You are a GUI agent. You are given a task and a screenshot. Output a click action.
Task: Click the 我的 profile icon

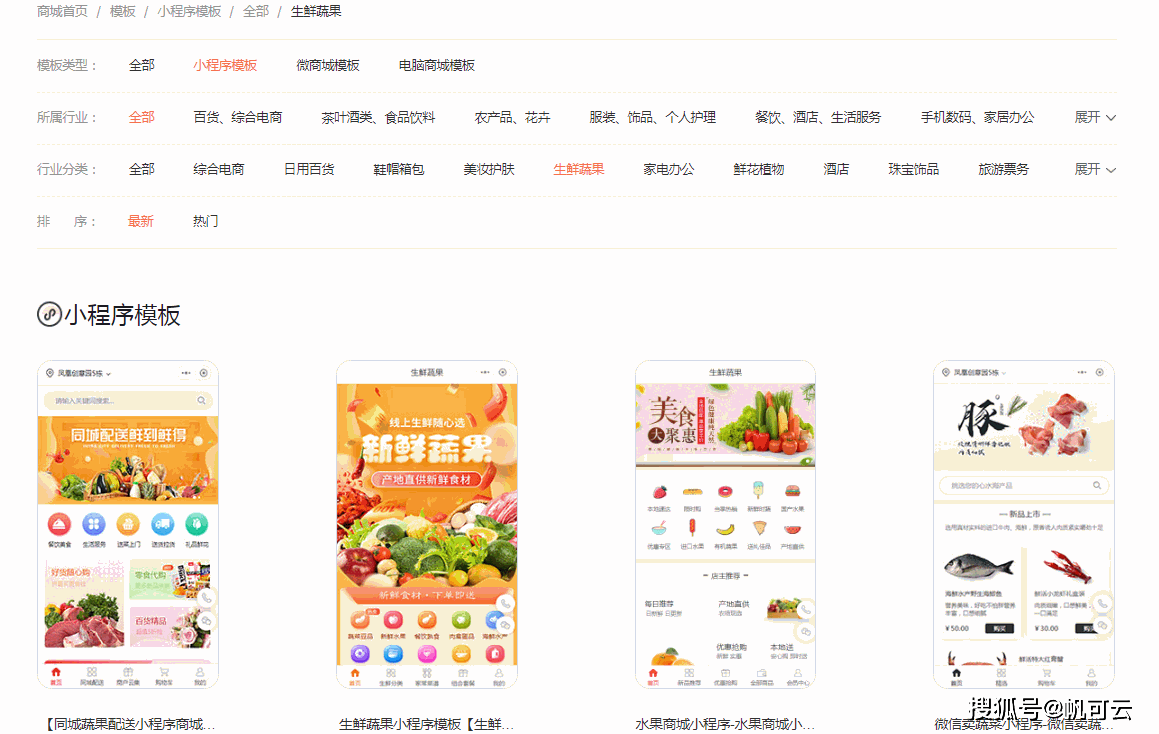198,672
